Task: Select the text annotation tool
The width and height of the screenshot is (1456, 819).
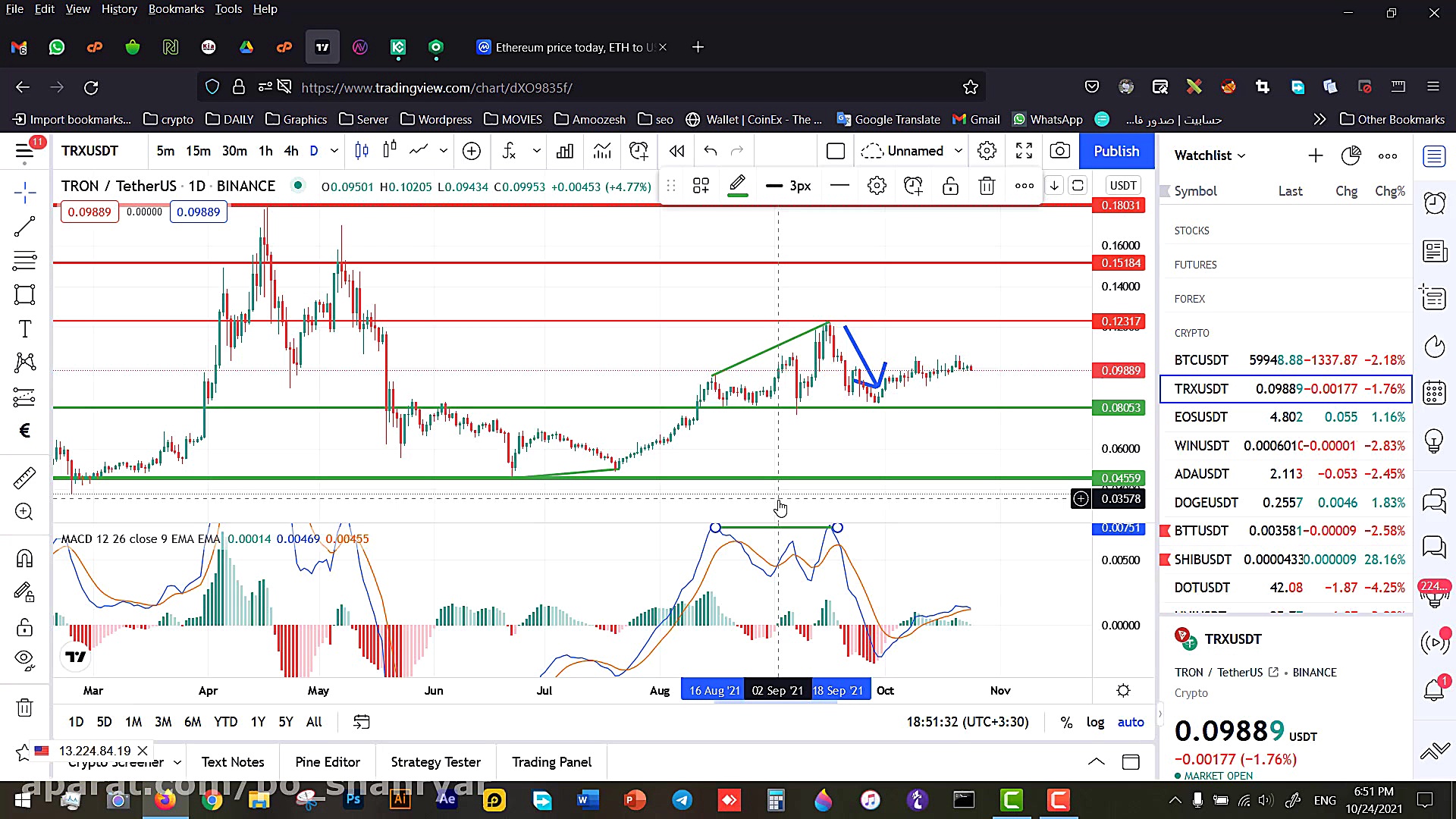Action: (x=24, y=329)
